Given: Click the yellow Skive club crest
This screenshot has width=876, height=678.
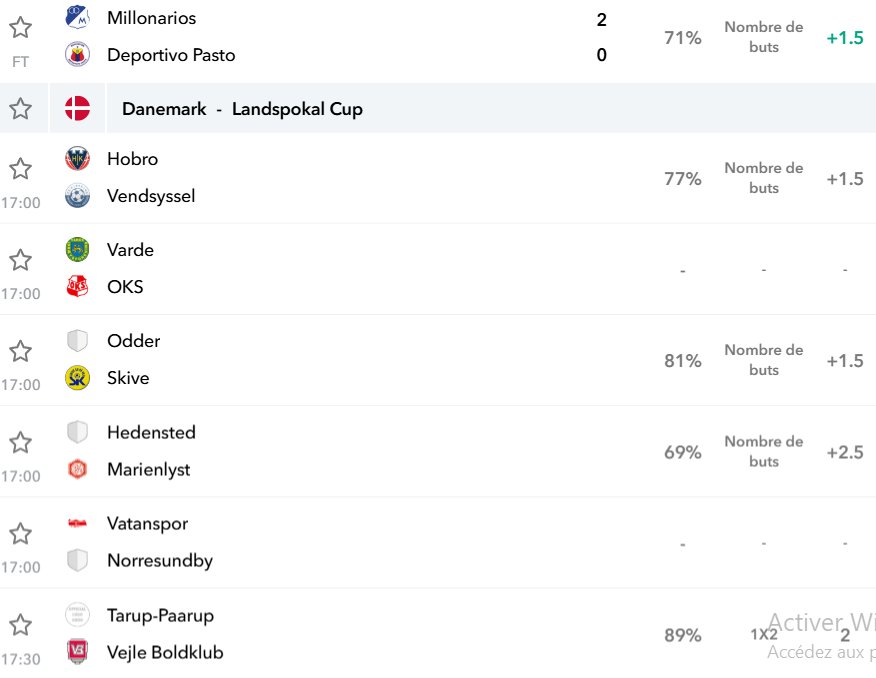Looking at the screenshot, I should click(x=77, y=378).
